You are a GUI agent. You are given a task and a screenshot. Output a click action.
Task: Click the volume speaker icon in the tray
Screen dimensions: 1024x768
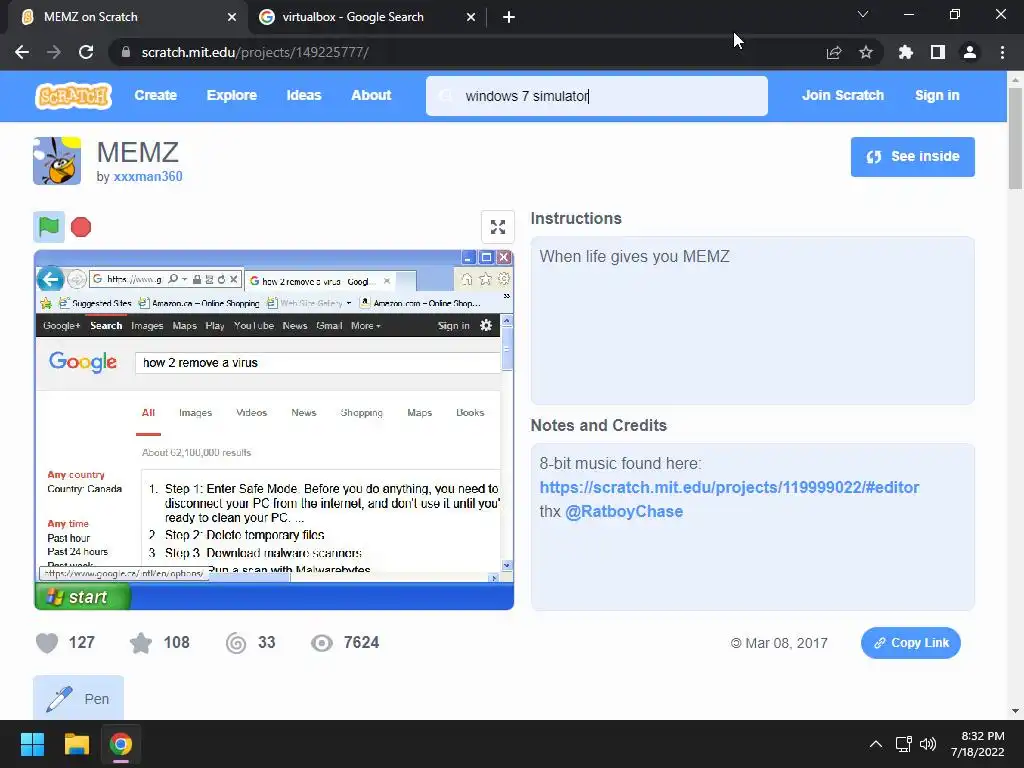coord(927,744)
